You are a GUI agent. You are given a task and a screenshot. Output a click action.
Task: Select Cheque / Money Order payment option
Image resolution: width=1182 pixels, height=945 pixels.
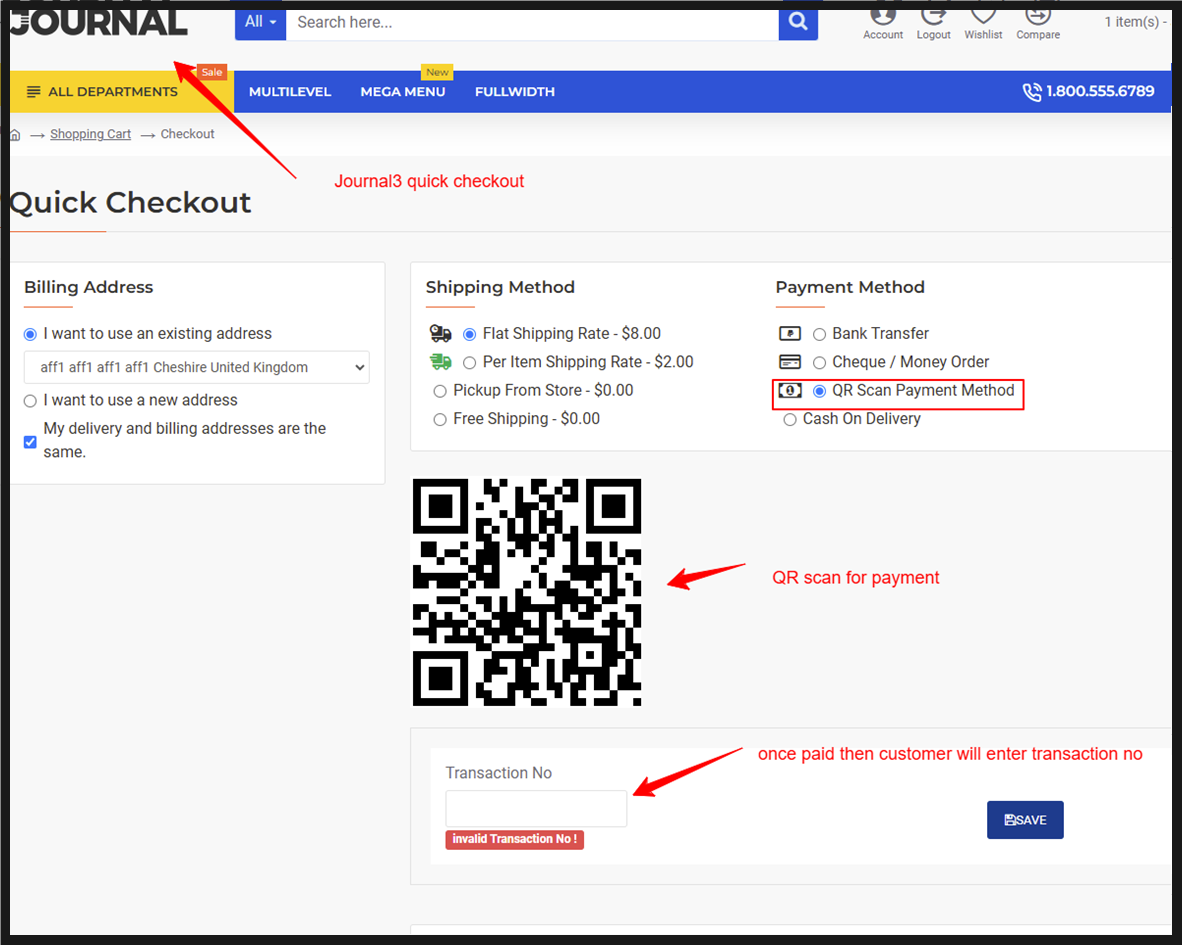pyautogui.click(x=819, y=362)
